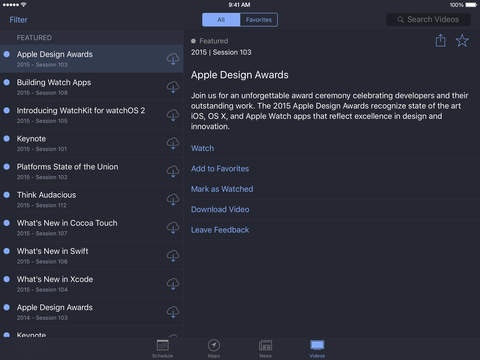Viewport: 480px width, 360px height.
Task: Tap the cloud download icon for 2014 Apple Design Awards
Action: (173, 312)
